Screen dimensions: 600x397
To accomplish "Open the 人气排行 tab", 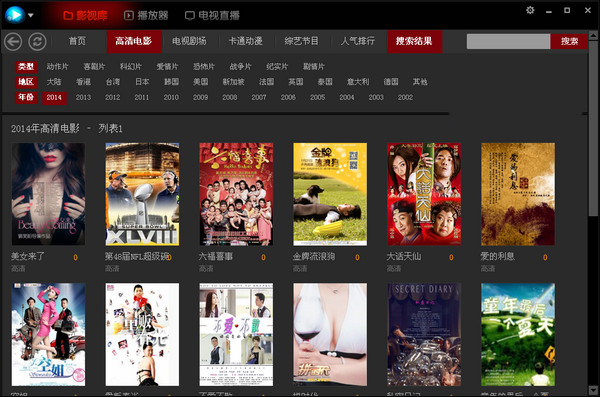I will pyautogui.click(x=358, y=41).
